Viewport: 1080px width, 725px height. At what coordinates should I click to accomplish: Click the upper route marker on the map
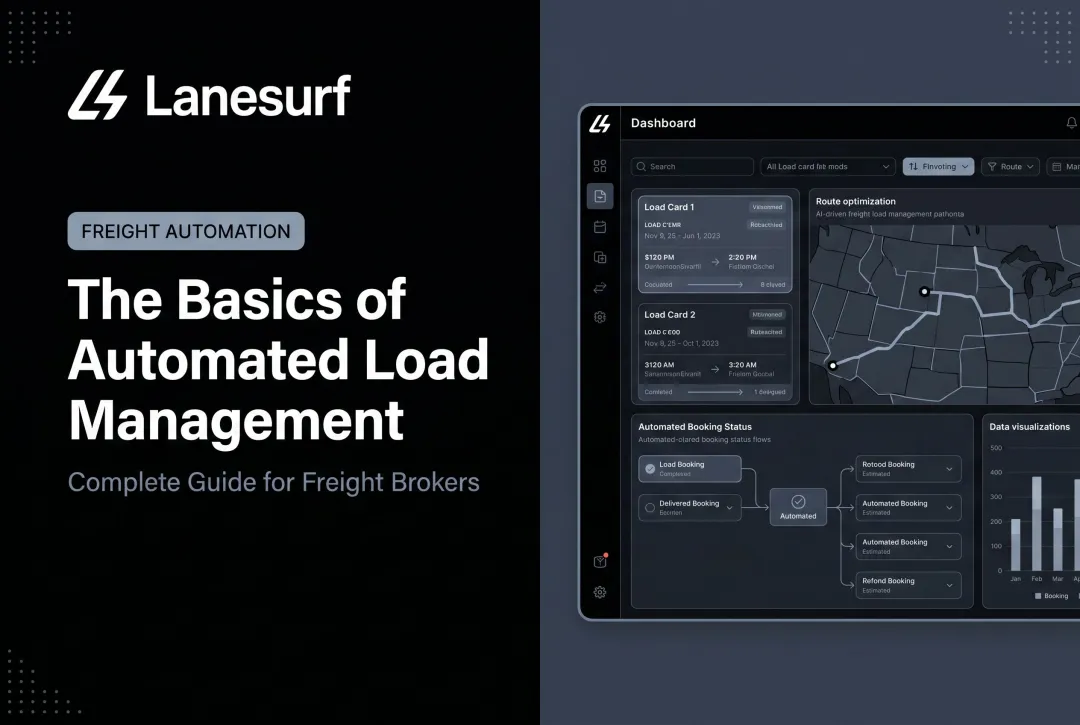coord(924,292)
